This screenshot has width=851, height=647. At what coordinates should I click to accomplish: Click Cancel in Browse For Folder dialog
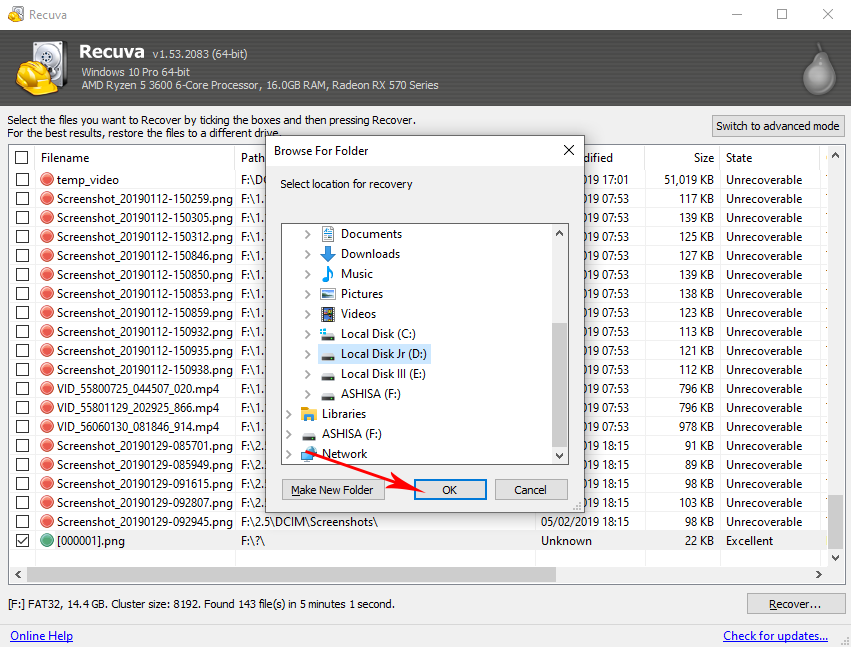point(531,490)
